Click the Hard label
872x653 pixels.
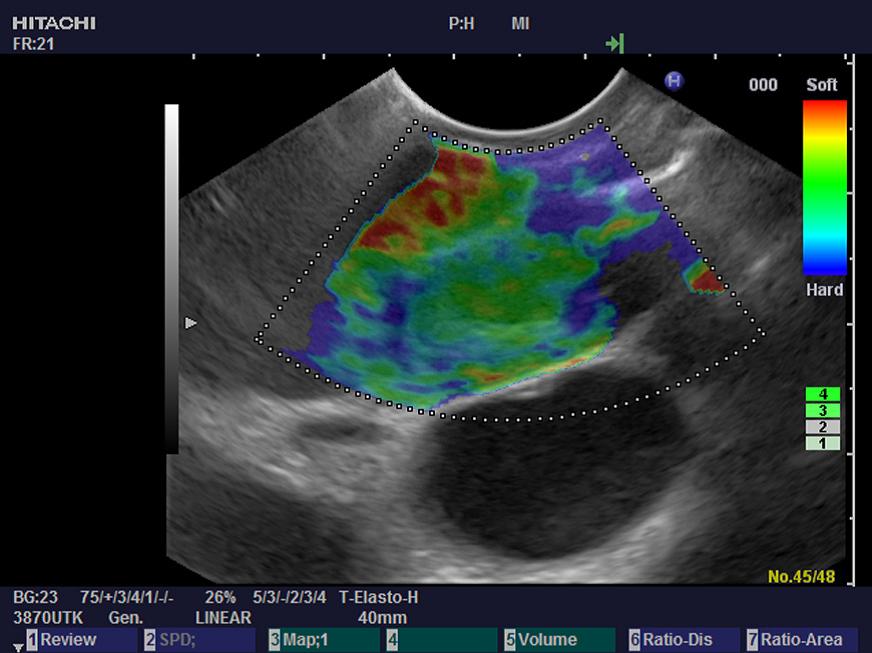coord(824,290)
